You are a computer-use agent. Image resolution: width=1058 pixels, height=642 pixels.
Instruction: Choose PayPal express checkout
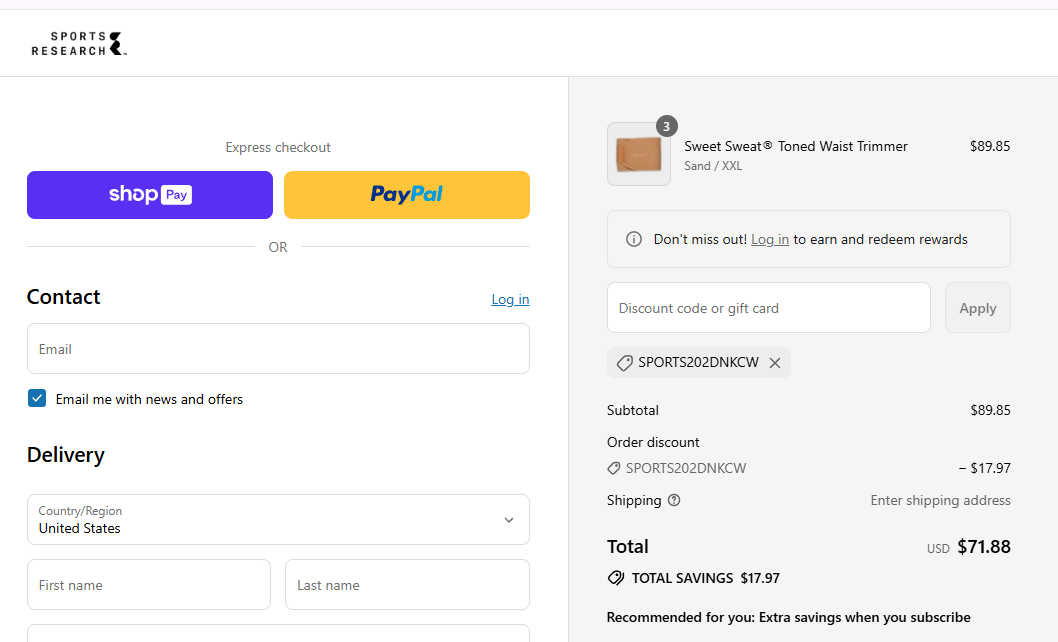point(407,194)
